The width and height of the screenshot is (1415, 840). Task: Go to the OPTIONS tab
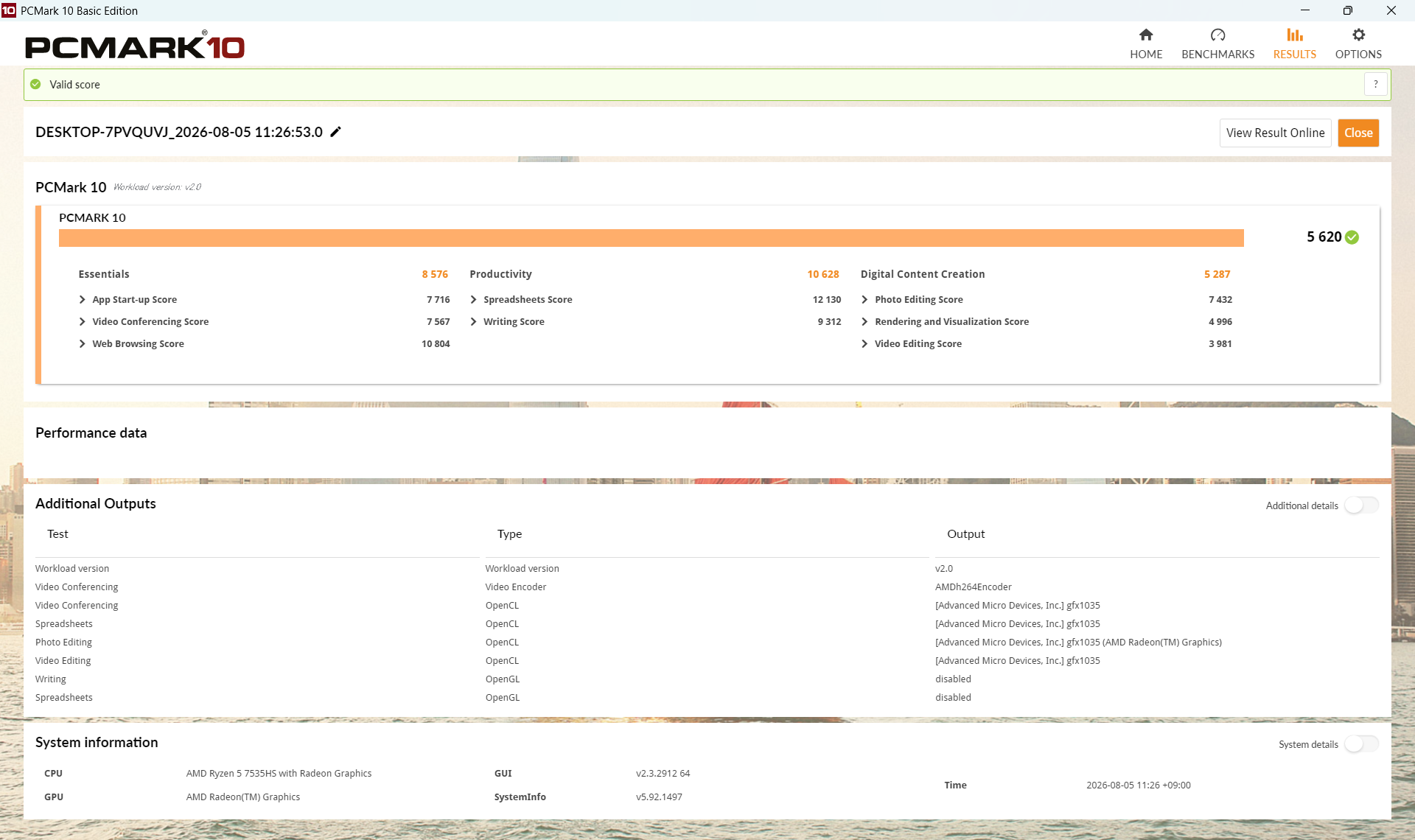[1358, 44]
